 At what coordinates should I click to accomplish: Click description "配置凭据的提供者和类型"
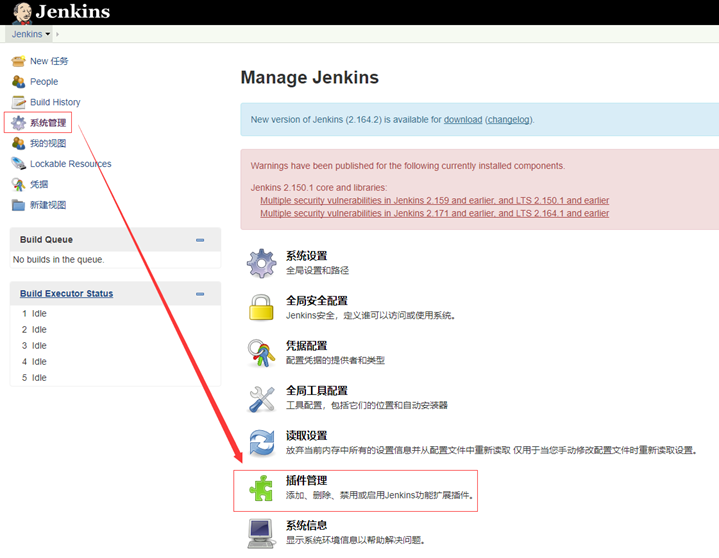coord(335,360)
